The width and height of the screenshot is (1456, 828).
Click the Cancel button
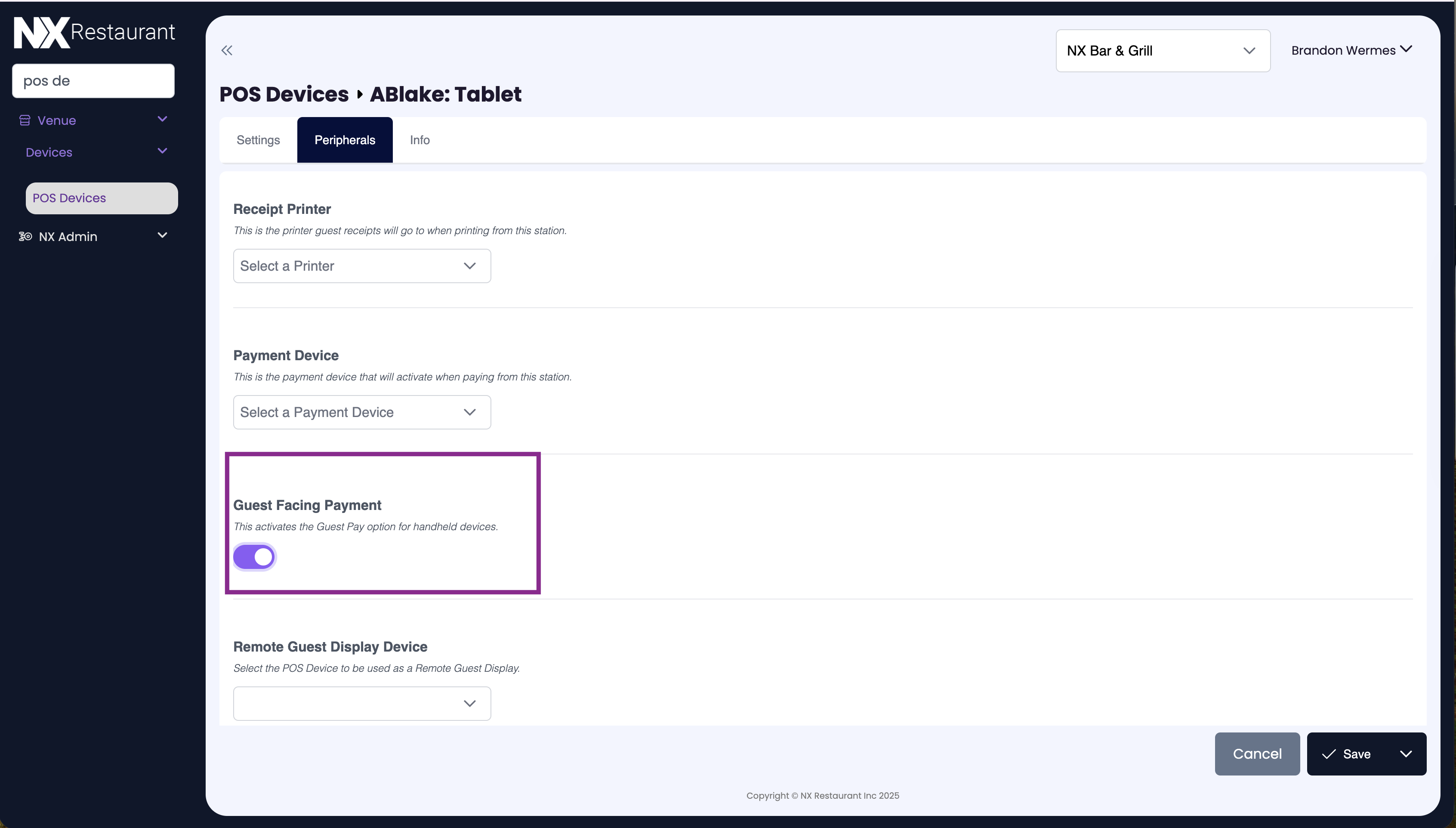(x=1256, y=754)
